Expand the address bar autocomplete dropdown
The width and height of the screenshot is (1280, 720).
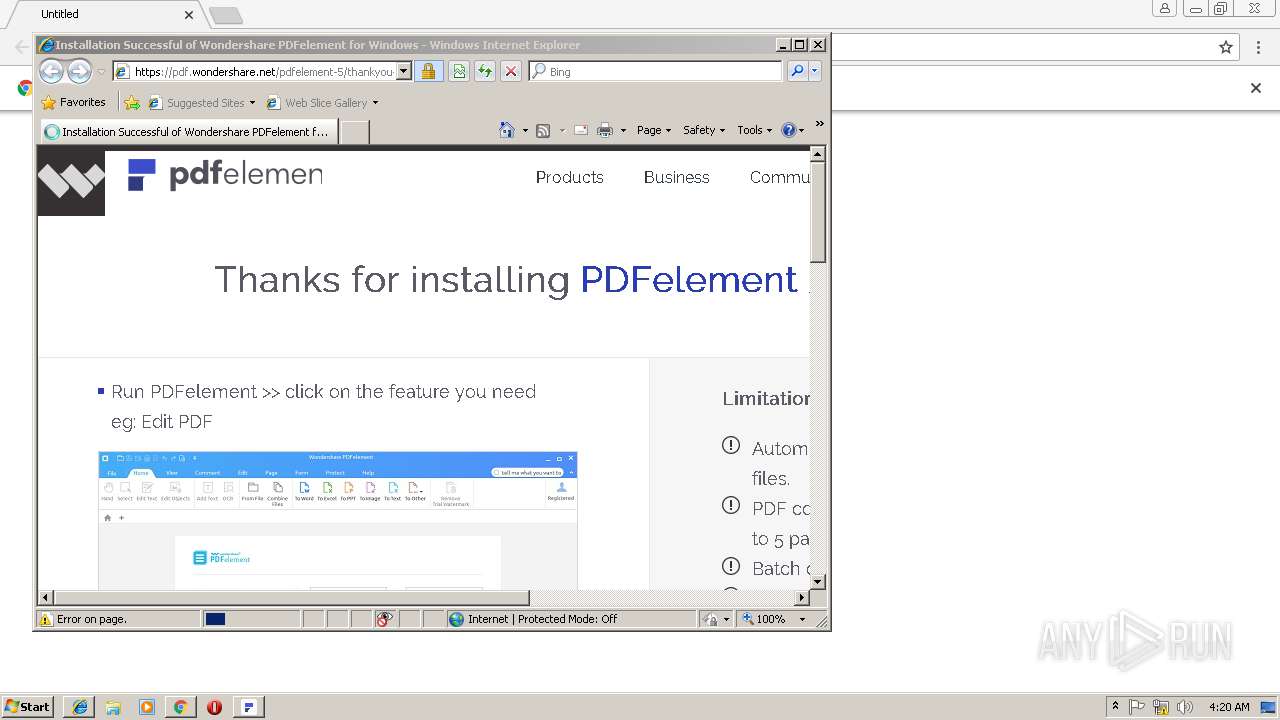[x=404, y=72]
